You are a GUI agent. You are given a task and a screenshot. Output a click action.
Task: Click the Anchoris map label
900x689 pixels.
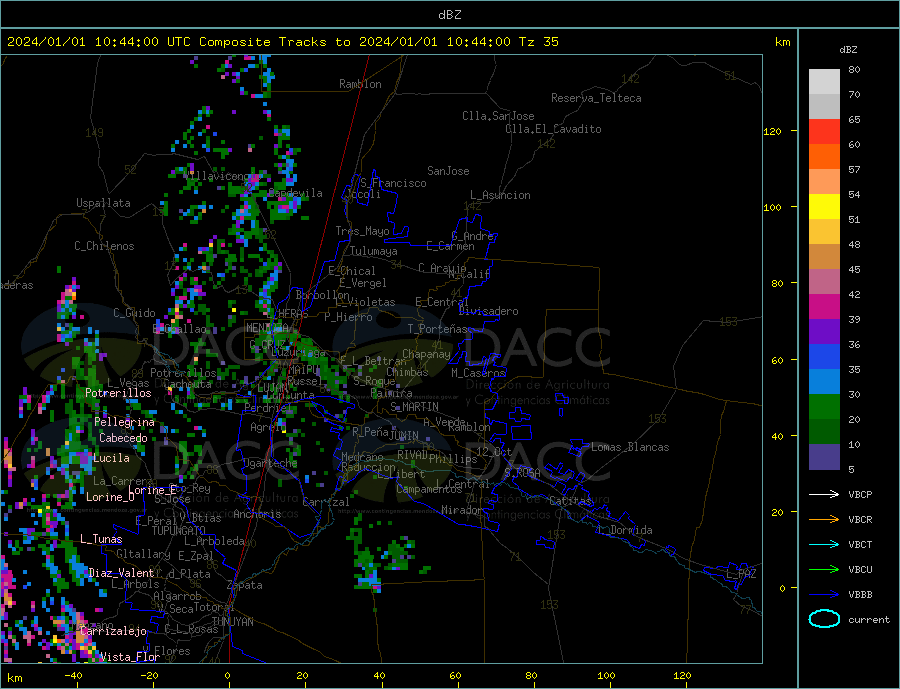pos(257,514)
